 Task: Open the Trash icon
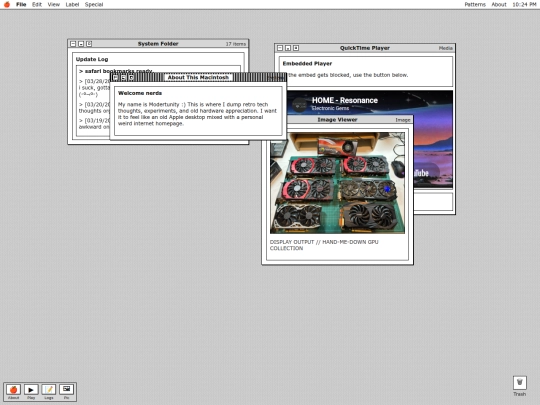point(520,386)
